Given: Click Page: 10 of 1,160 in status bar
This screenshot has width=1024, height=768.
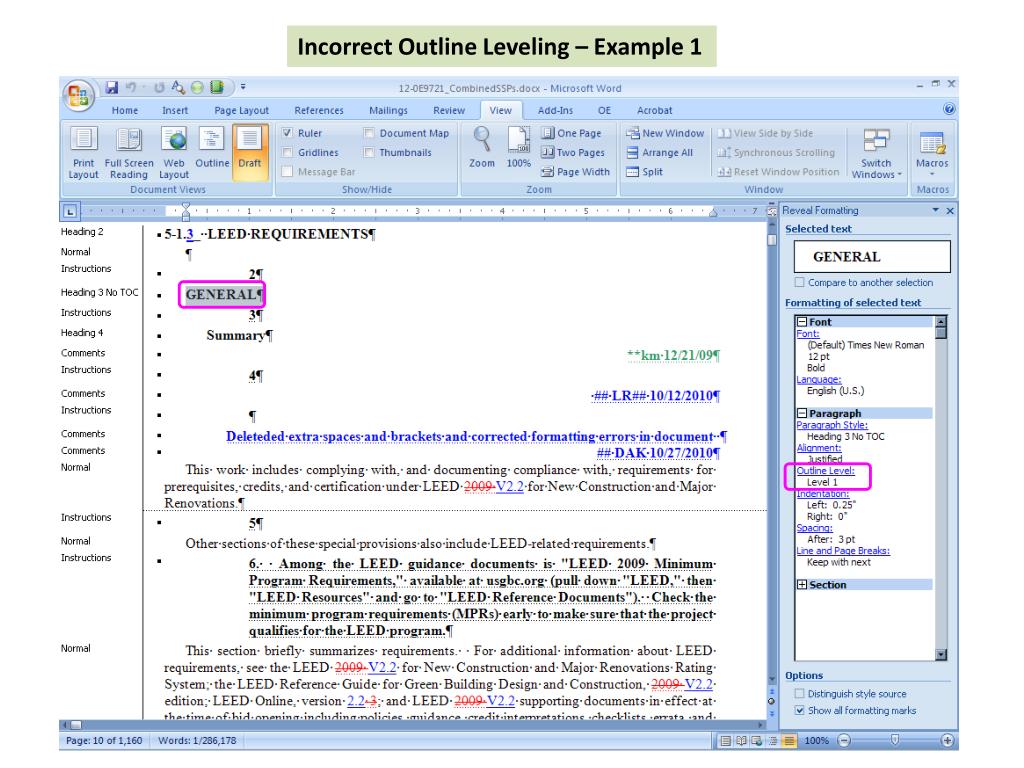Looking at the screenshot, I should pos(104,741).
